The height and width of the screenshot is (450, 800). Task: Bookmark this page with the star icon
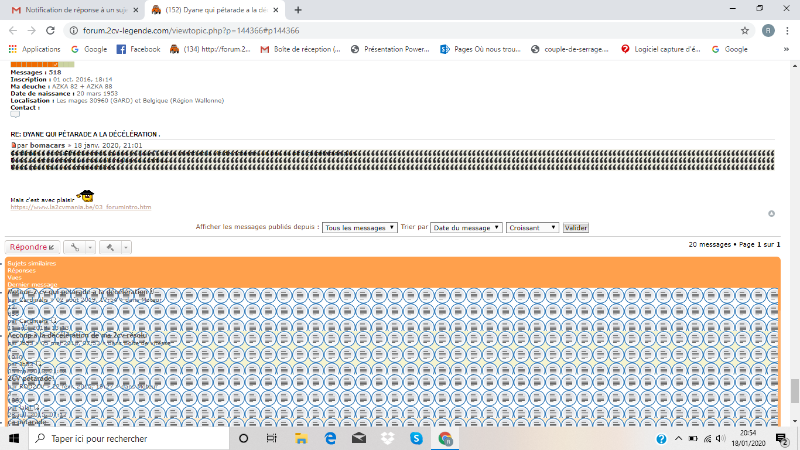click(x=745, y=30)
